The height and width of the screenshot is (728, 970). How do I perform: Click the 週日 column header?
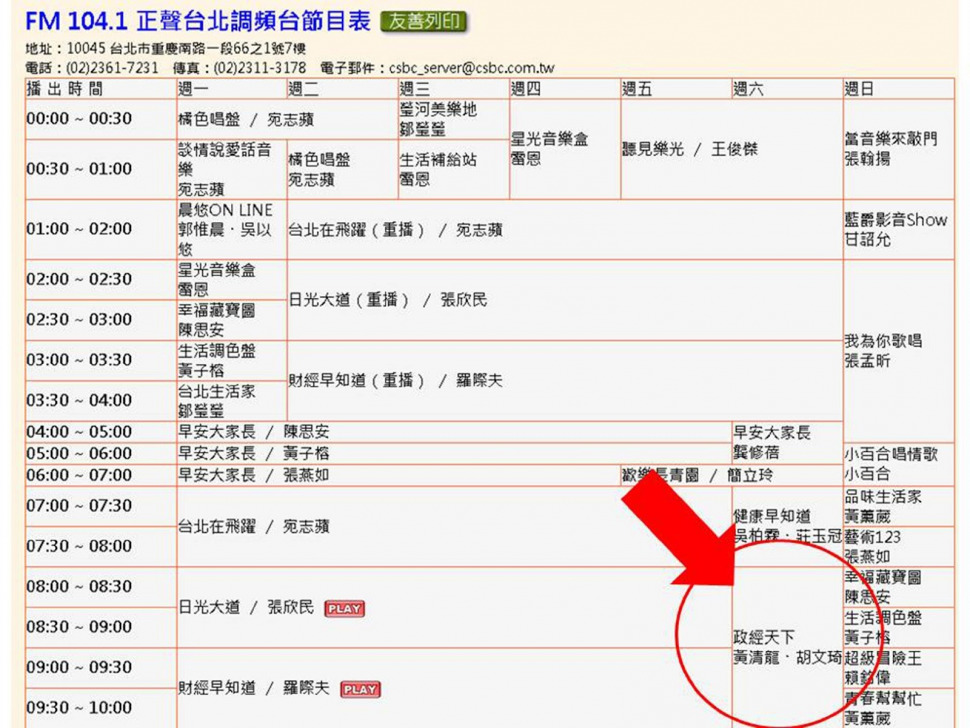899,88
